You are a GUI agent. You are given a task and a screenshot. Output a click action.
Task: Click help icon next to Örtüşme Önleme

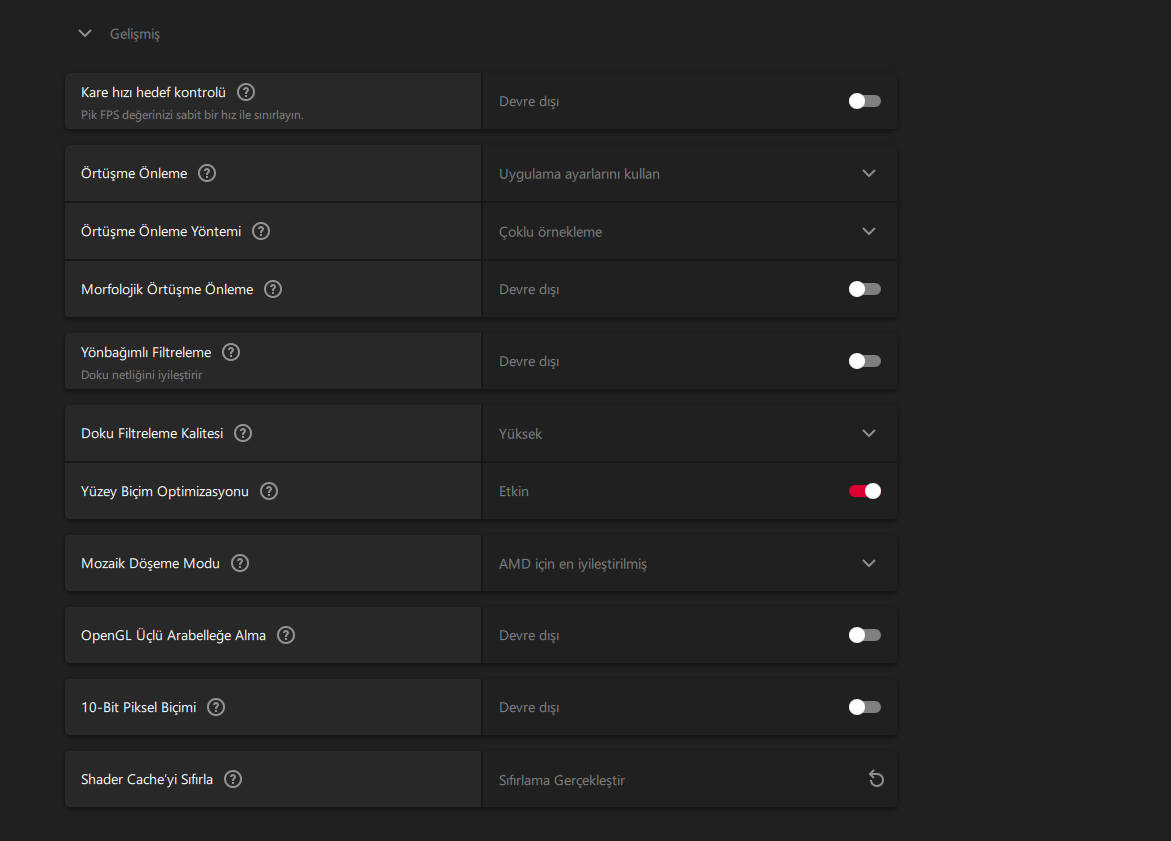(x=207, y=173)
